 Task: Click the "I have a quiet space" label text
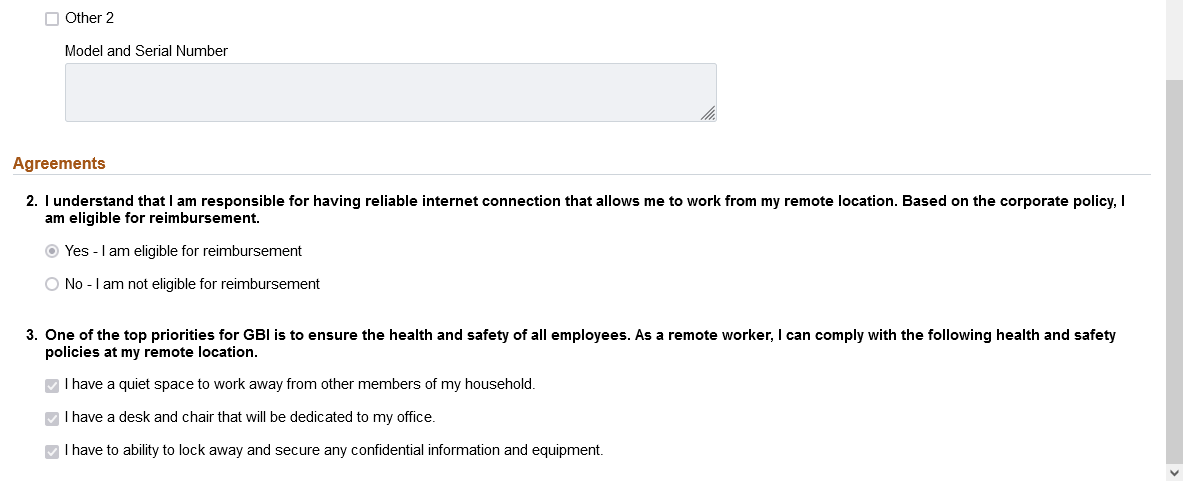pos(300,384)
